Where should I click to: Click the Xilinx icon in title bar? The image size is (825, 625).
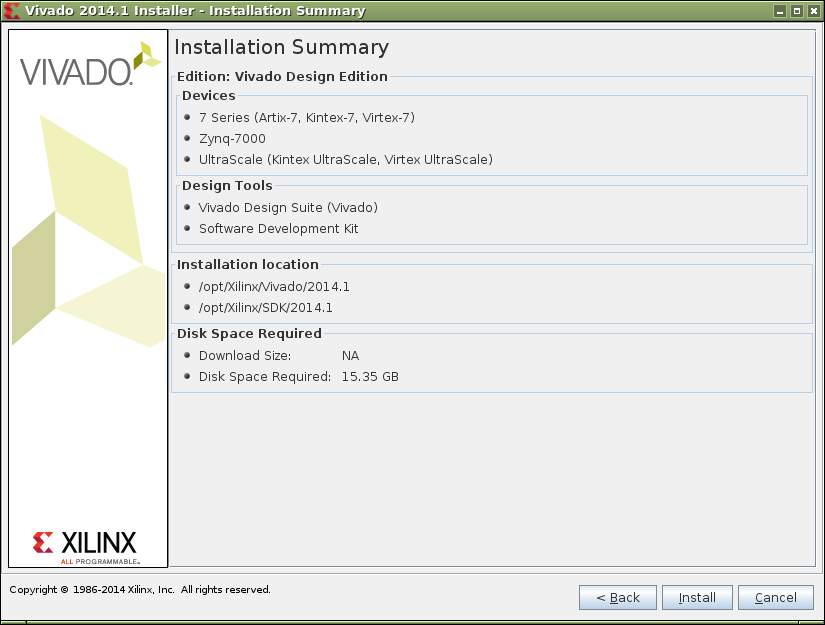pyautogui.click(x=12, y=11)
